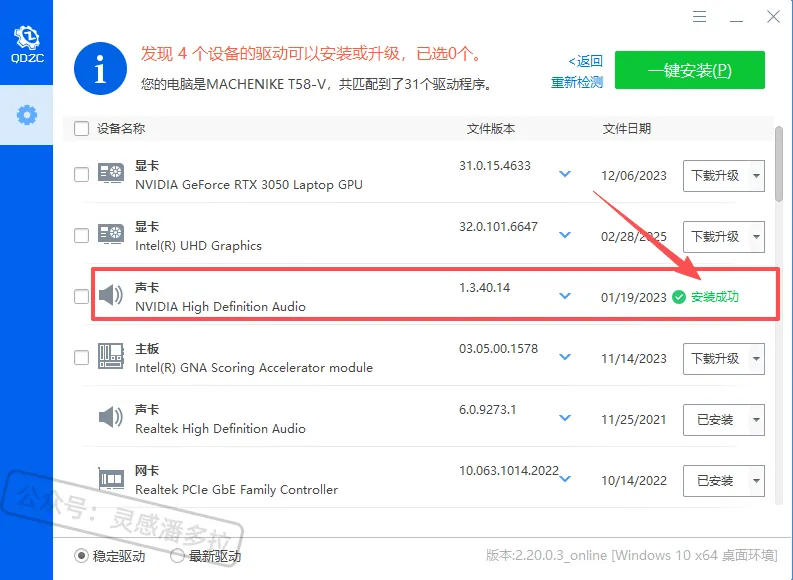The image size is (793, 580).
Task: Click date 12/06/2023 in RTX 3050 row
Action: (634, 176)
